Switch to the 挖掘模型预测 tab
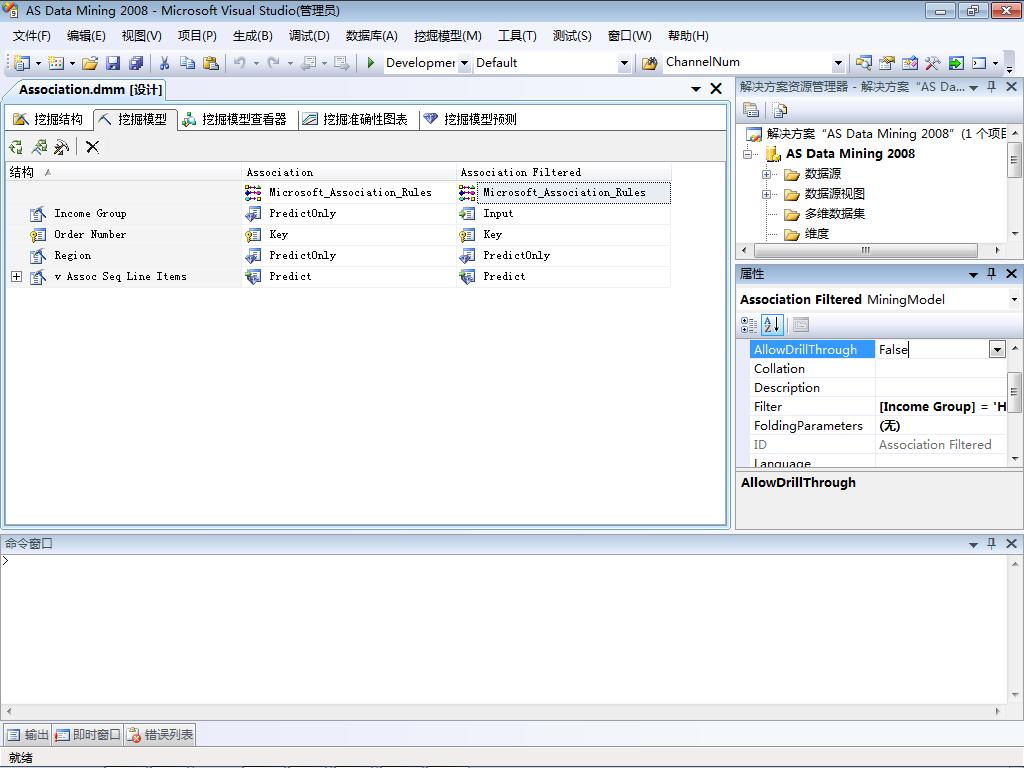1024x768 pixels. [x=470, y=119]
